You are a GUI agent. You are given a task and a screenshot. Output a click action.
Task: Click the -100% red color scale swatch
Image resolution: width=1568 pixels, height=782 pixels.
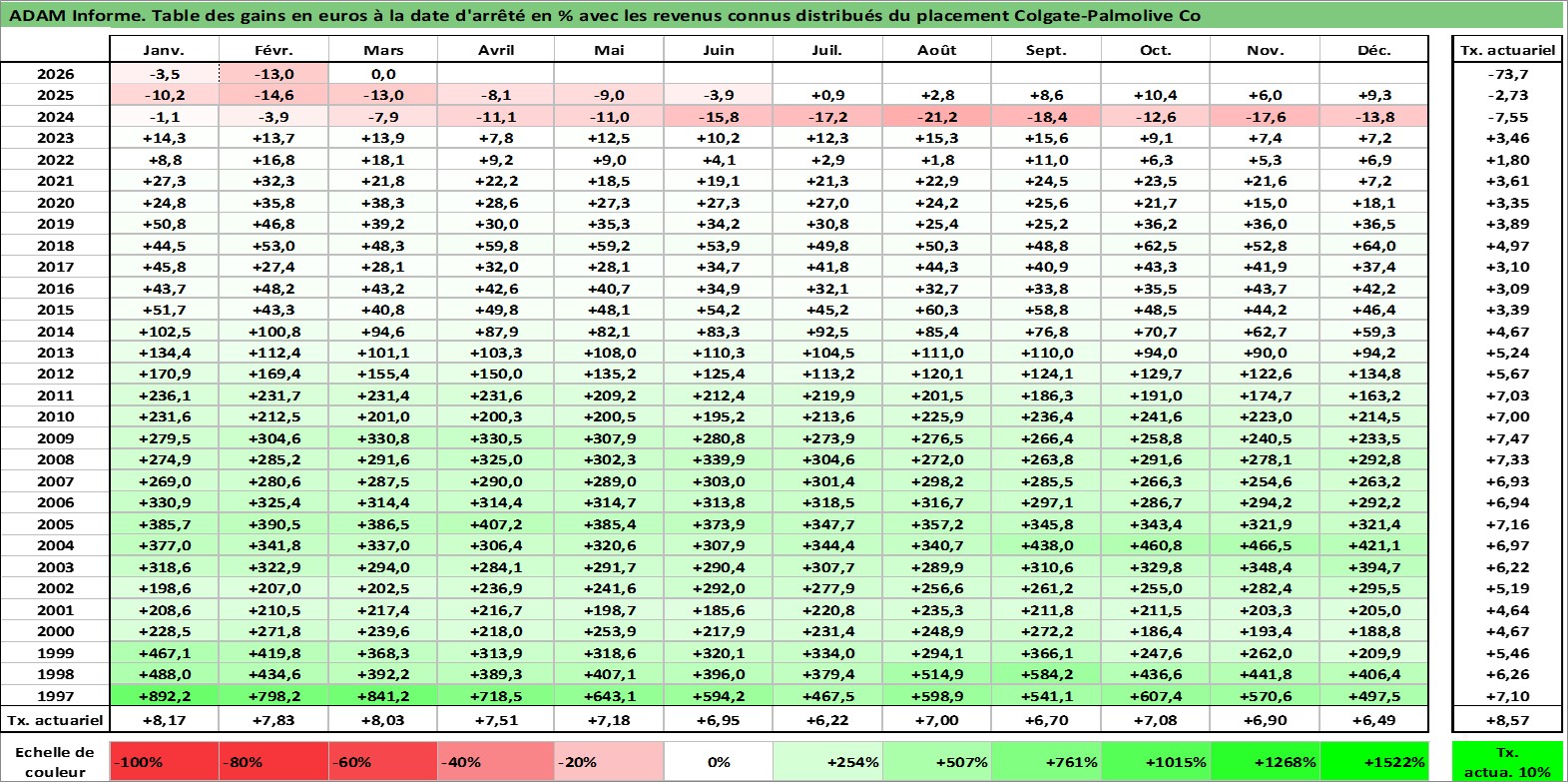(x=165, y=762)
